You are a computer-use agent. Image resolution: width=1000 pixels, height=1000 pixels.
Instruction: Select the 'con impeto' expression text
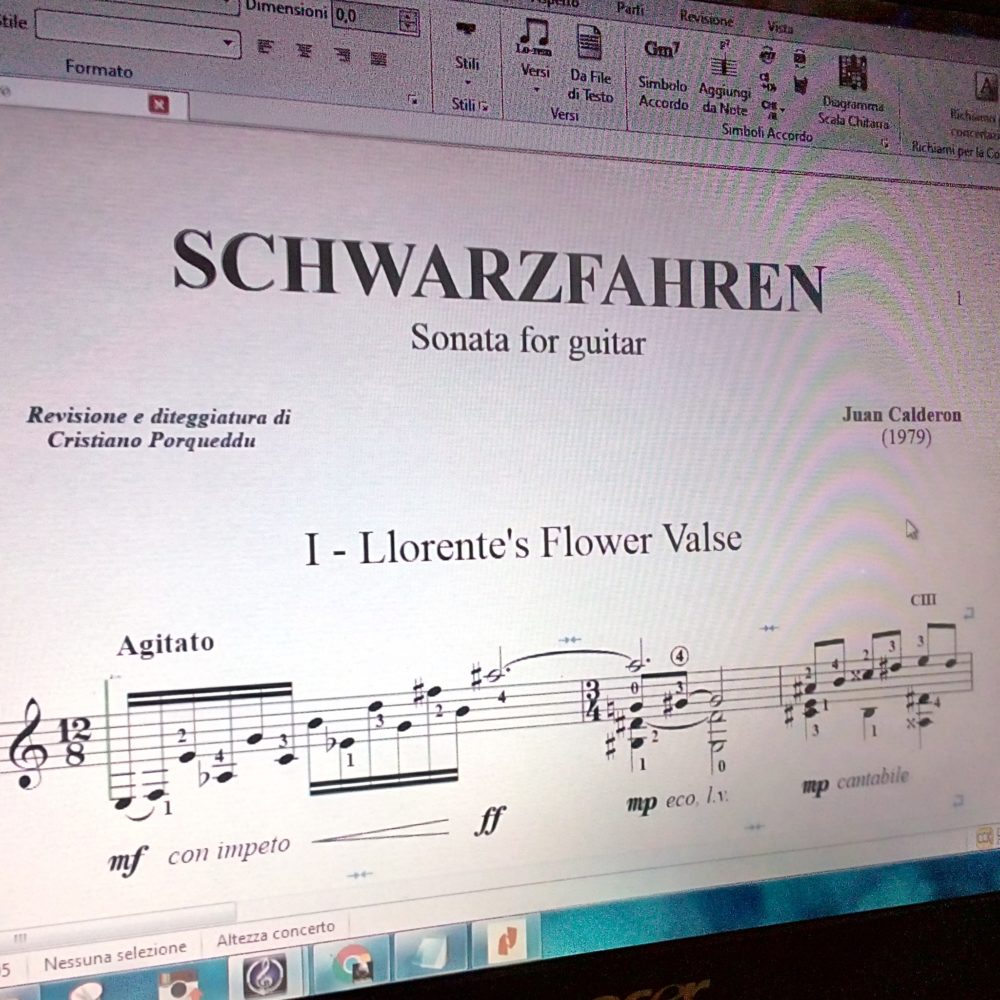(x=228, y=851)
